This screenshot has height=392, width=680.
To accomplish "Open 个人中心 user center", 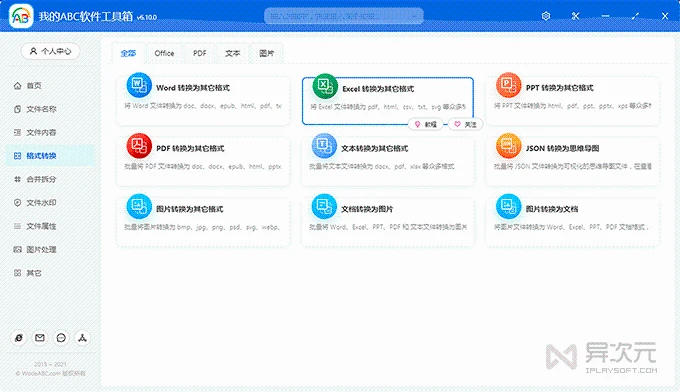I will pos(50,51).
